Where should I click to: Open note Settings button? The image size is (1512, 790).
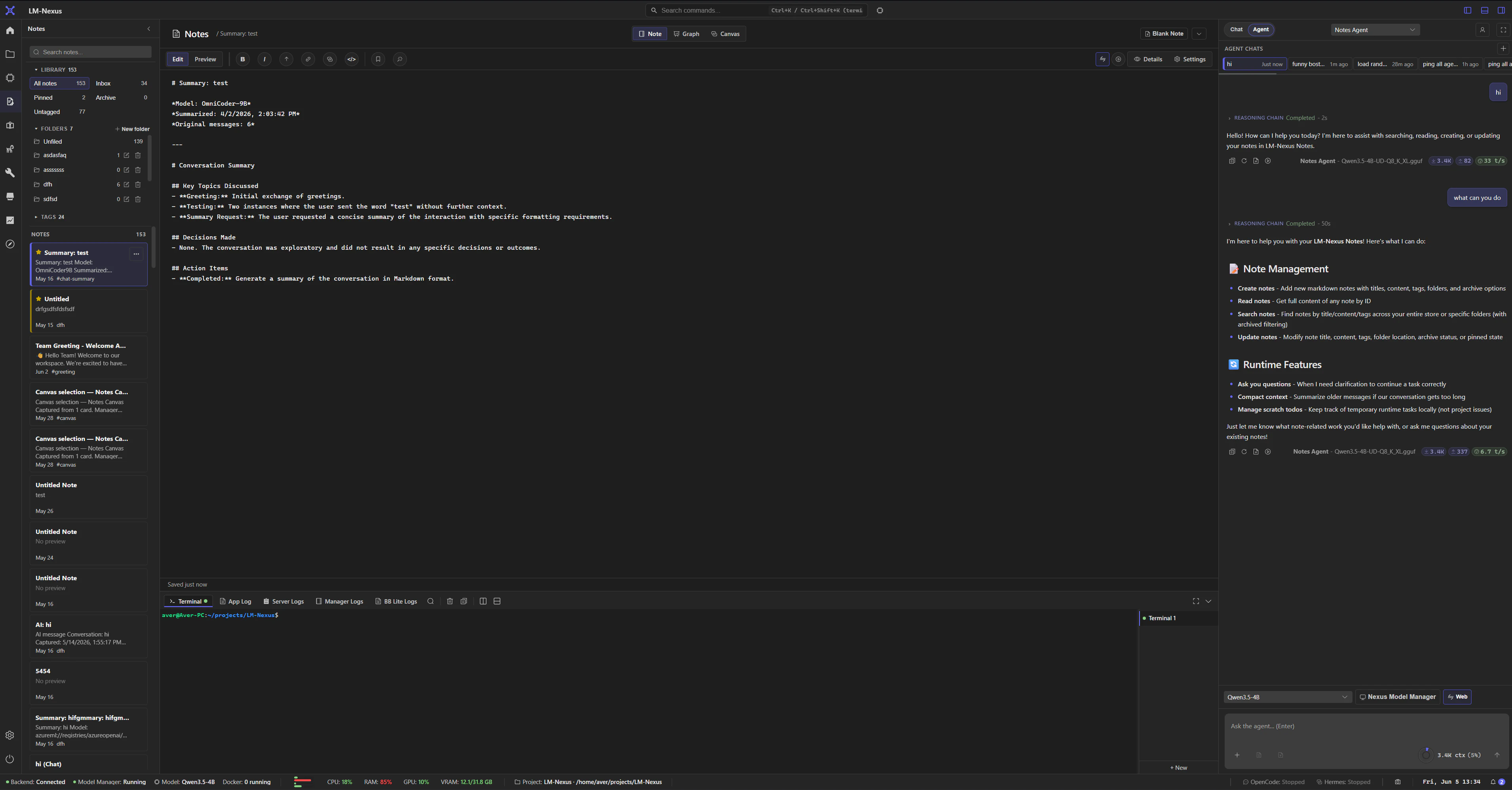point(1190,59)
